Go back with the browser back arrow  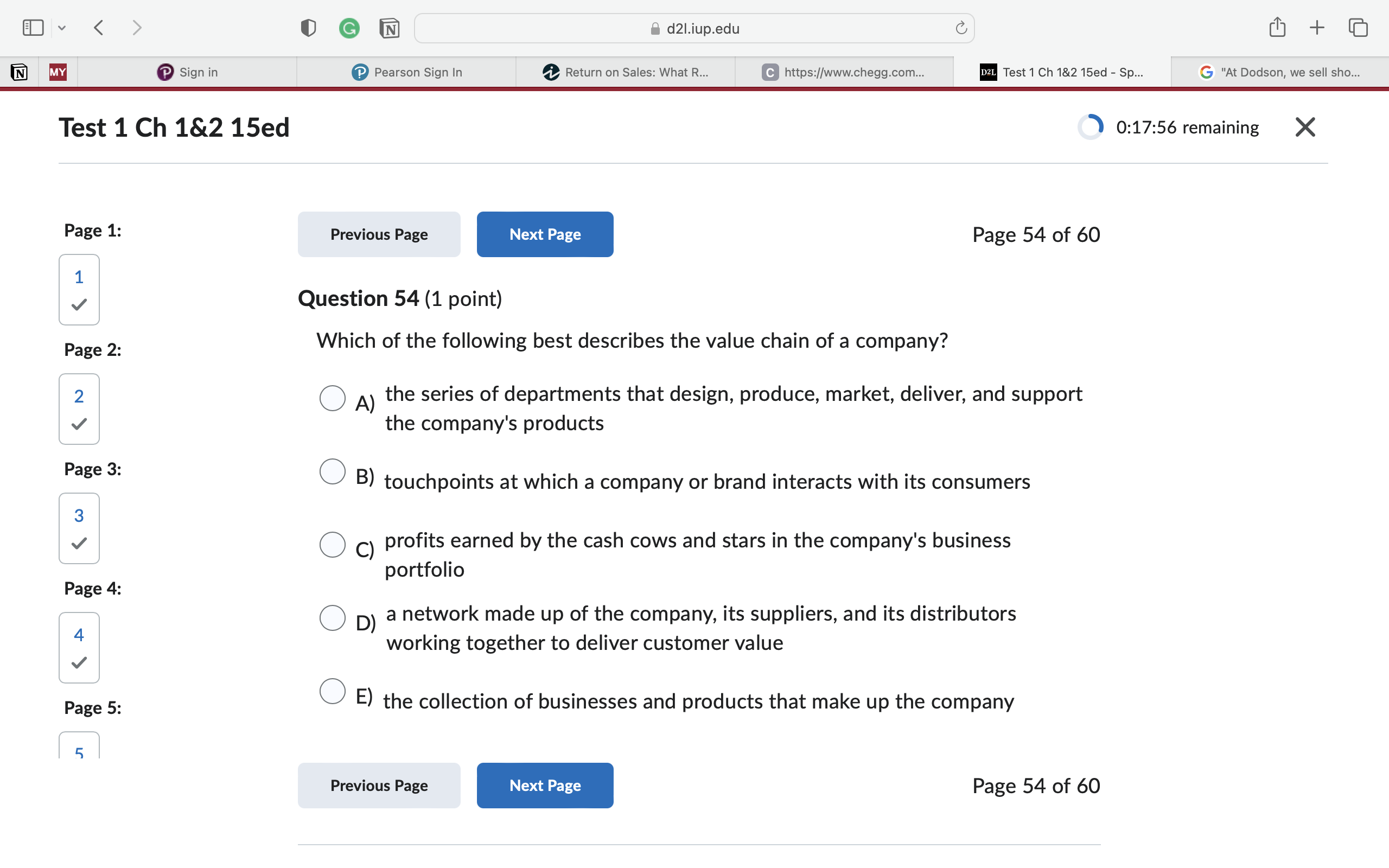click(x=99, y=28)
